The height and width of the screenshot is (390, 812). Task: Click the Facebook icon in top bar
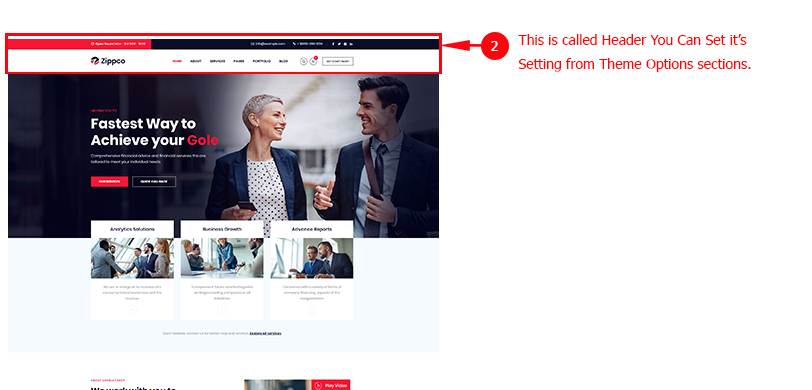[x=333, y=44]
